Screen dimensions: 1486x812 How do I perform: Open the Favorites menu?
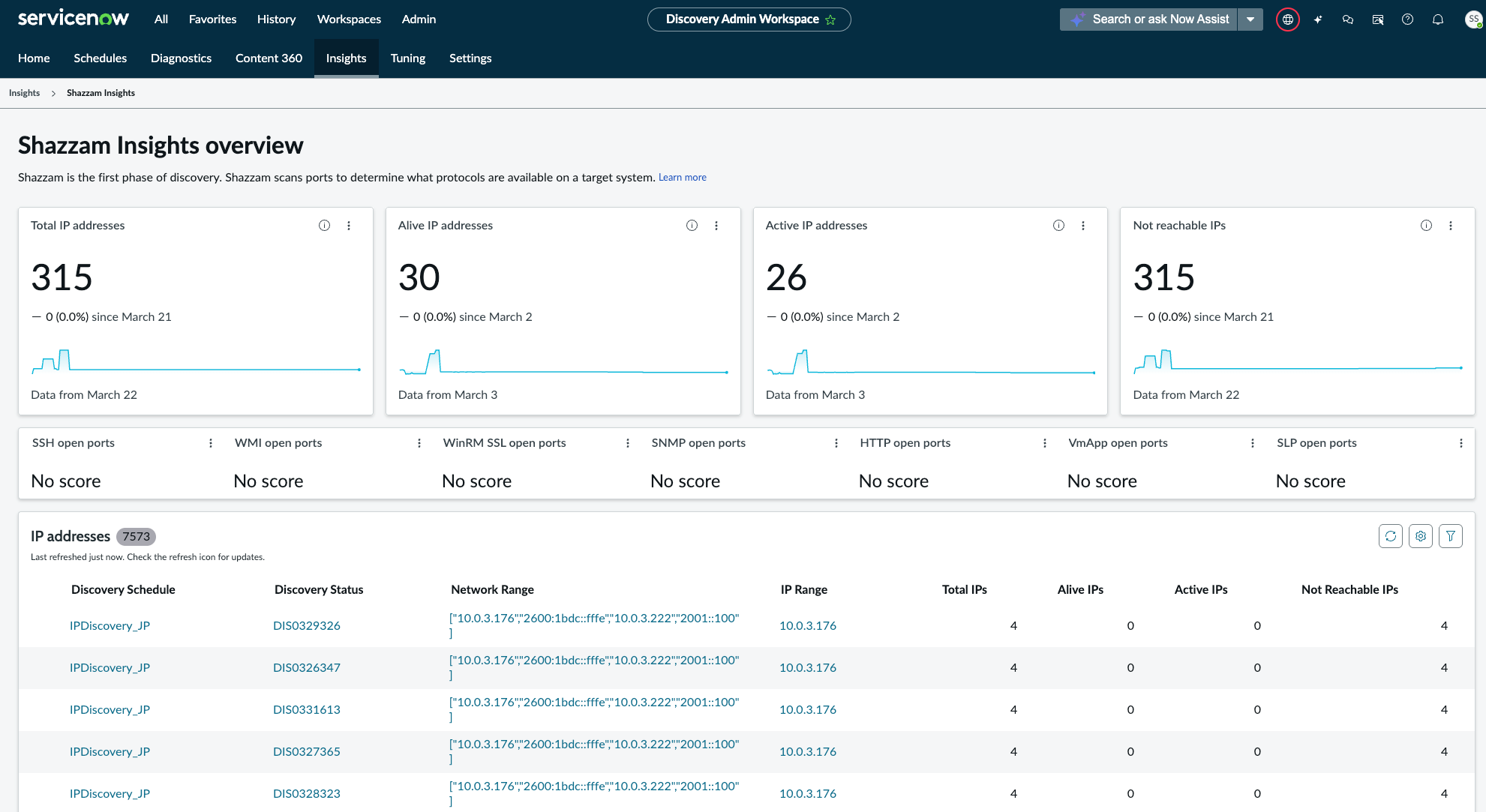(212, 19)
